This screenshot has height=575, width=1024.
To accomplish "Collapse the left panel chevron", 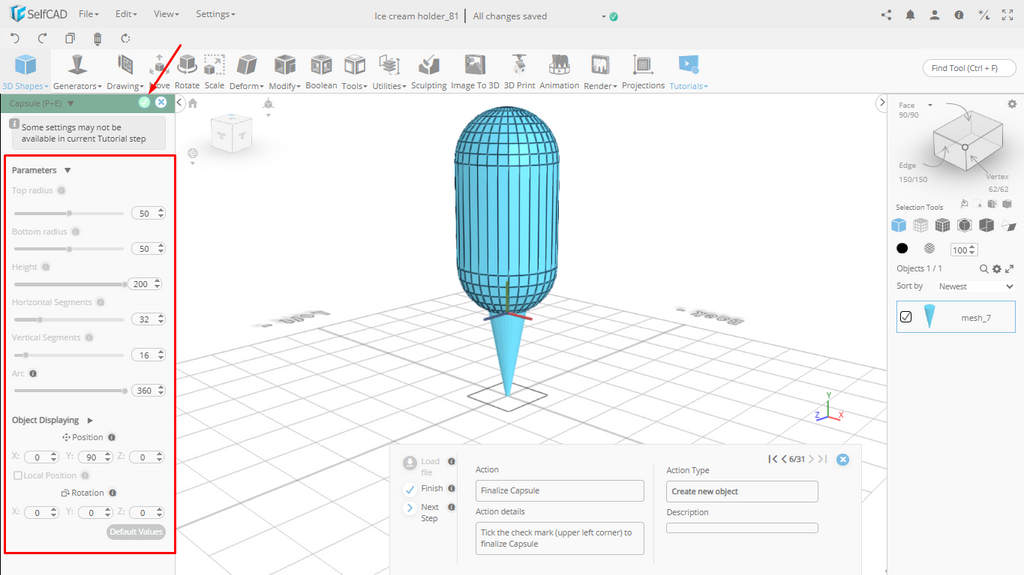I will pyautogui.click(x=180, y=102).
